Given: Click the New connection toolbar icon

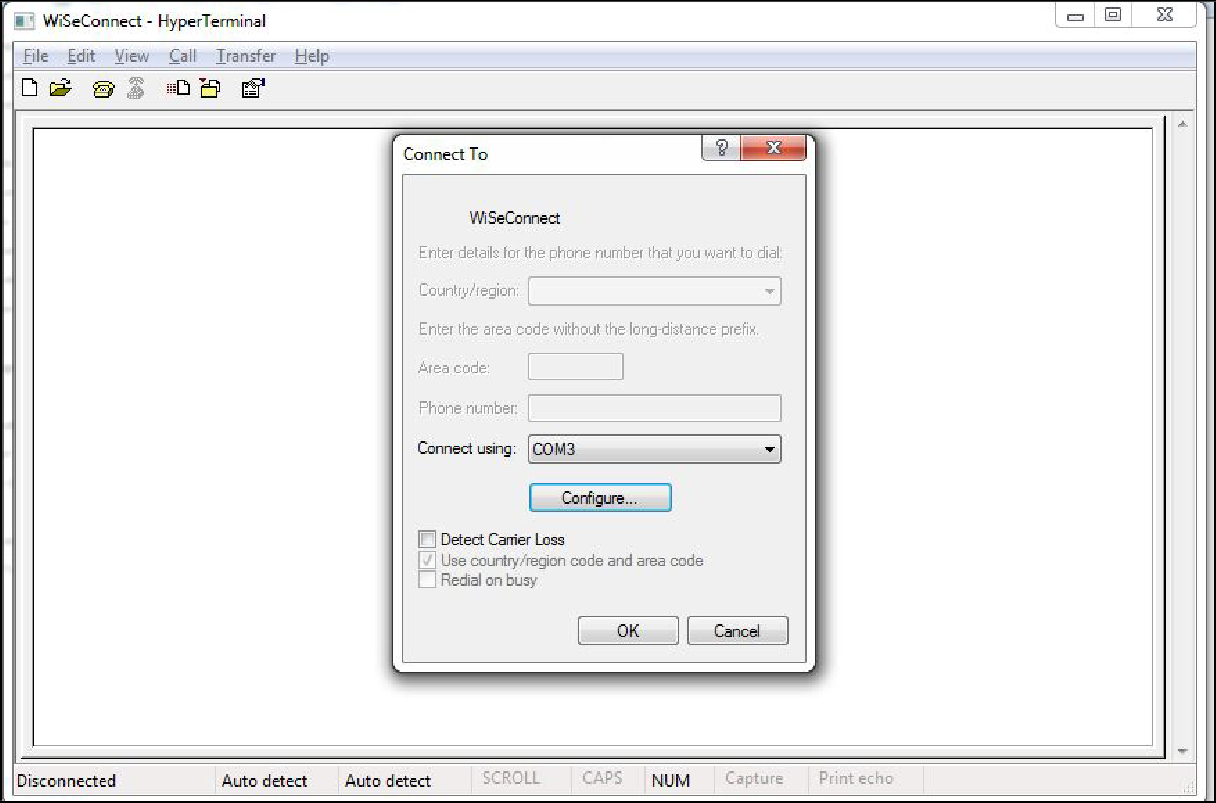Looking at the screenshot, I should click(30, 89).
